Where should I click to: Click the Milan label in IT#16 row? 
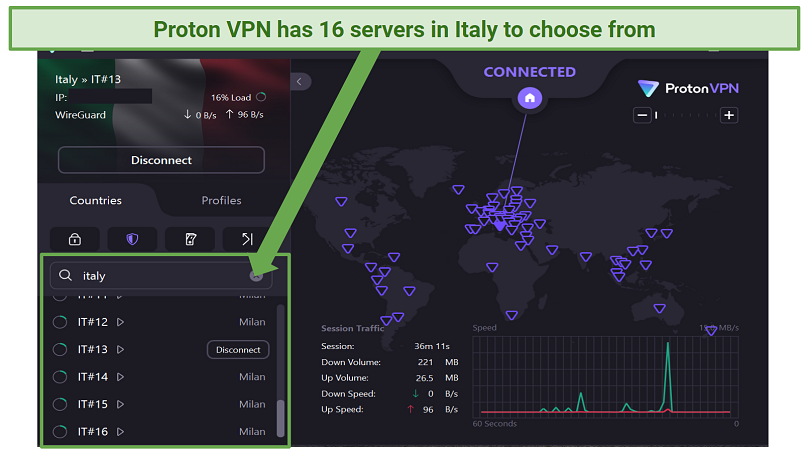(252, 431)
